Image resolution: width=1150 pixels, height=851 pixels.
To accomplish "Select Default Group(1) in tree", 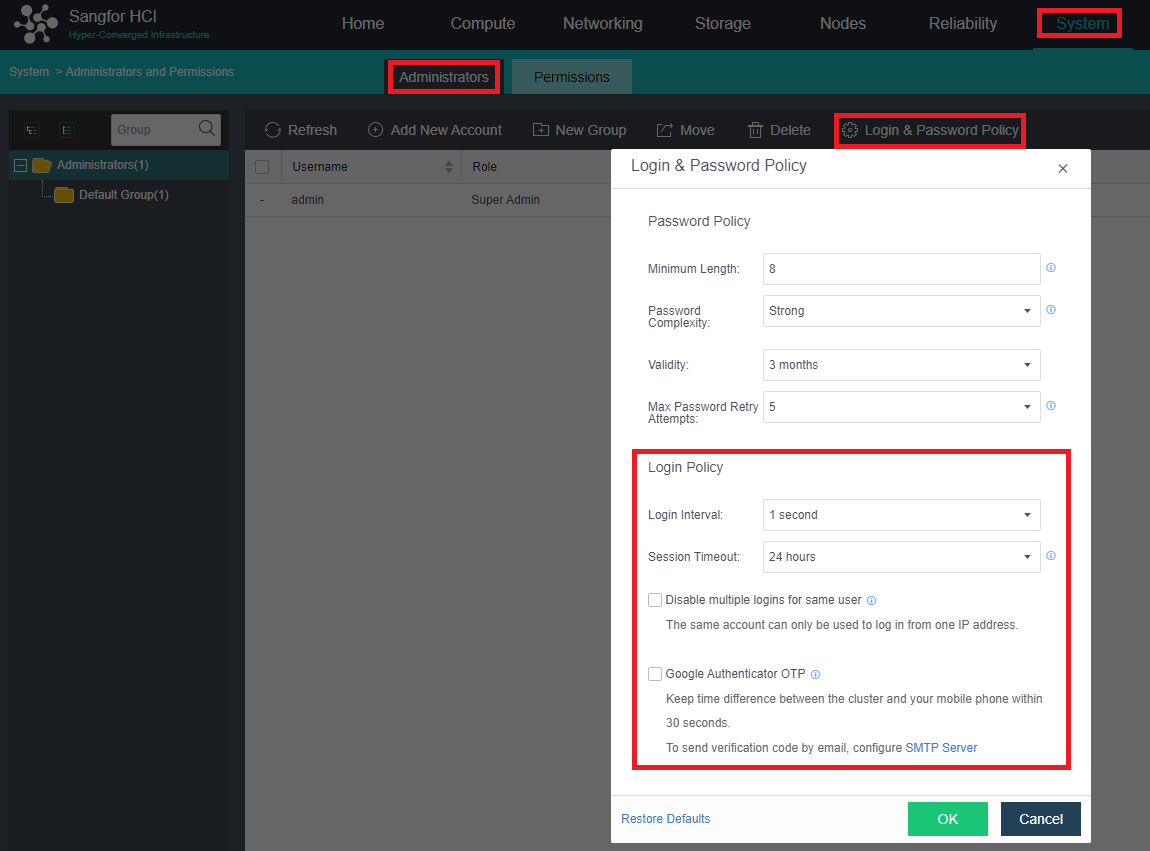I will coord(124,194).
